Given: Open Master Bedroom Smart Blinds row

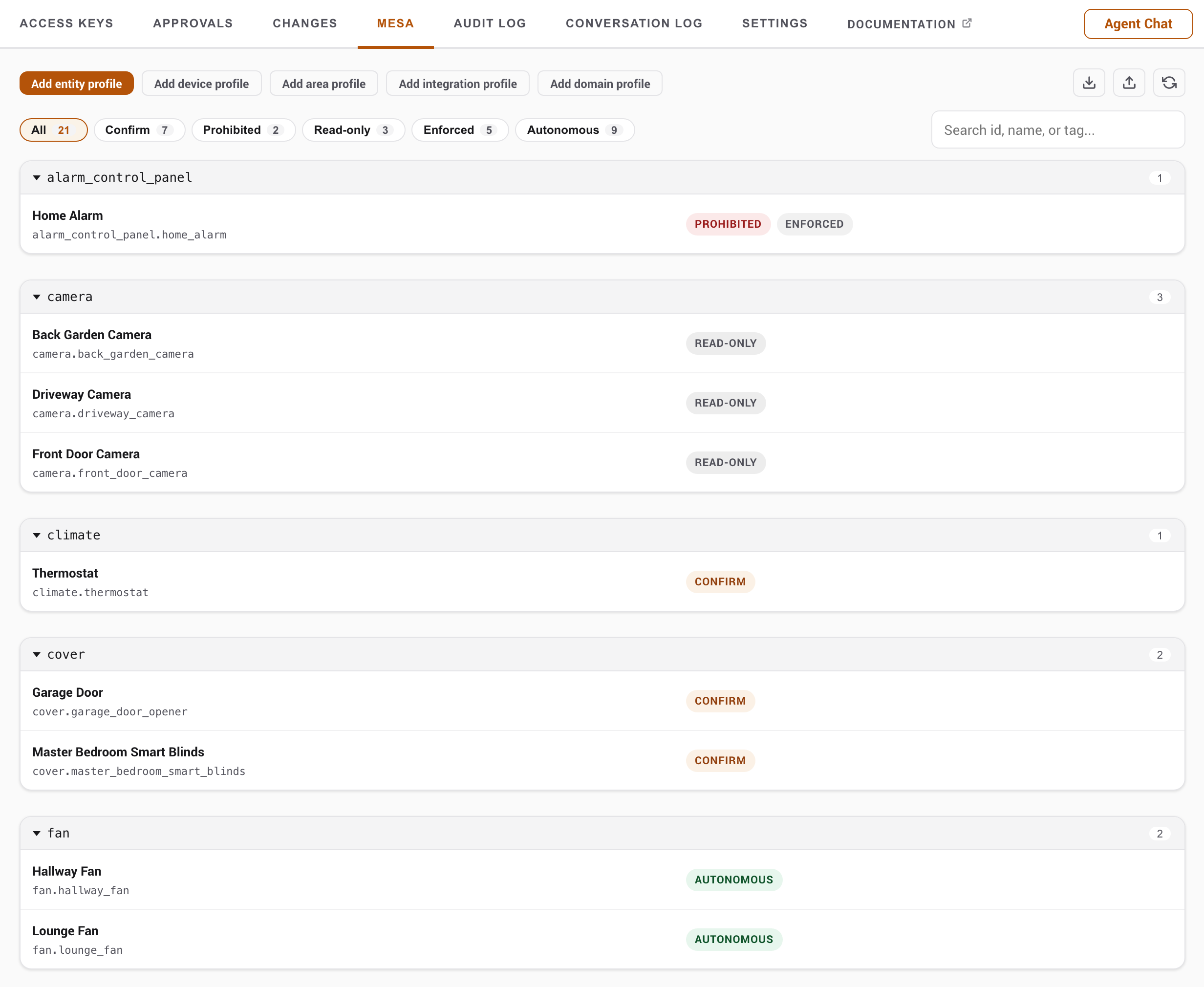Looking at the screenshot, I should pyautogui.click(x=602, y=761).
